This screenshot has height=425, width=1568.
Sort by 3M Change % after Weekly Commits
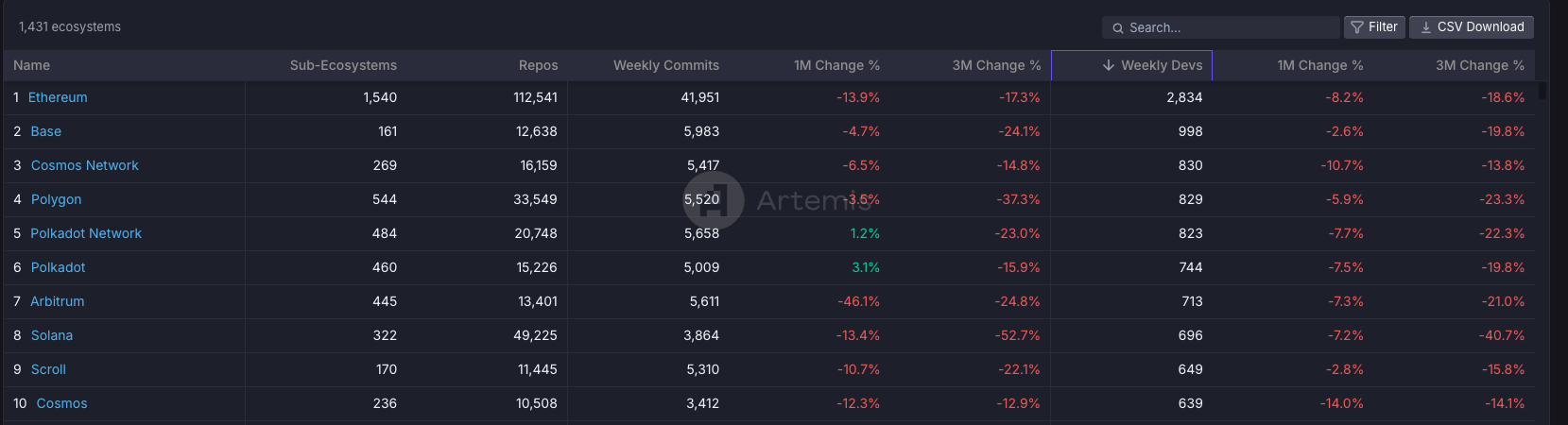[996, 65]
